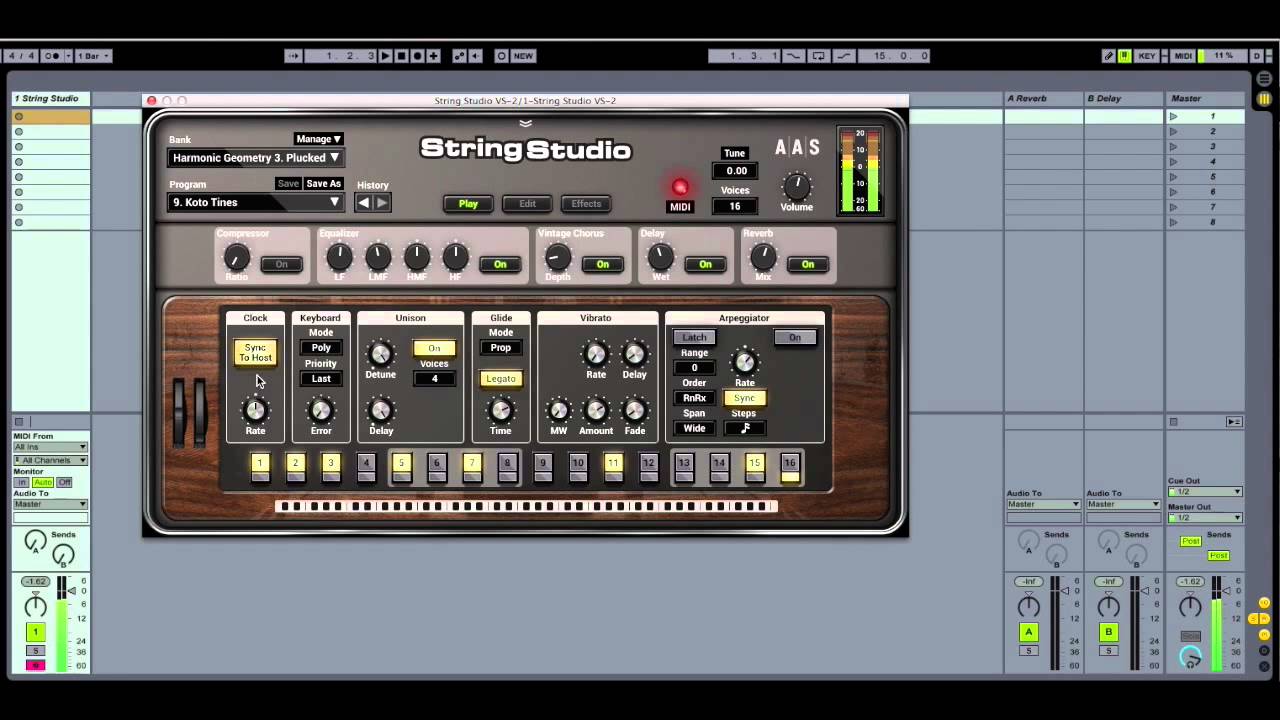
Task: Switch to the Edit tab
Action: (527, 204)
